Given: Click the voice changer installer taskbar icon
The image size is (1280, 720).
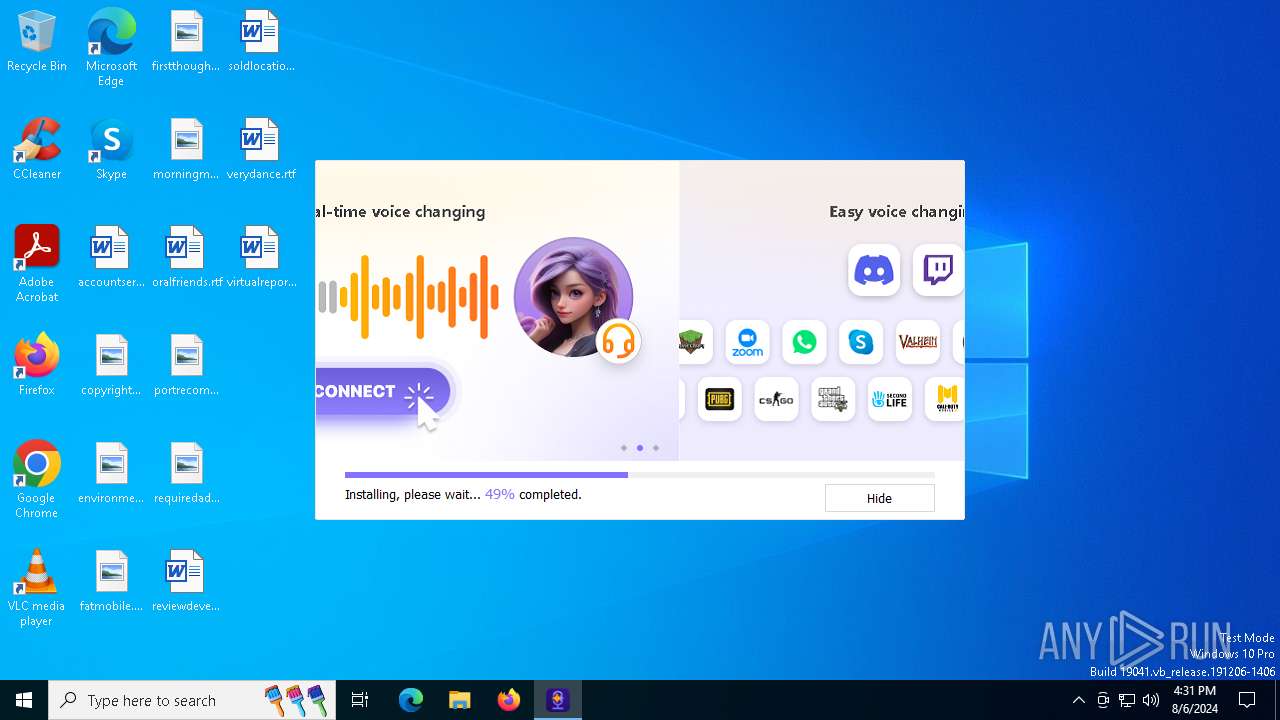Looking at the screenshot, I should point(558,700).
